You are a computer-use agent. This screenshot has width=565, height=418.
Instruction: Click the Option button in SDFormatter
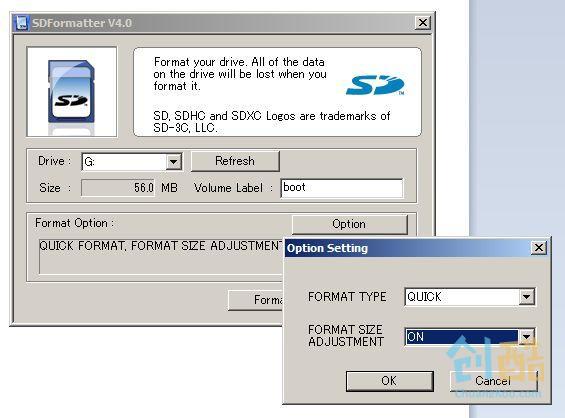(x=350, y=224)
